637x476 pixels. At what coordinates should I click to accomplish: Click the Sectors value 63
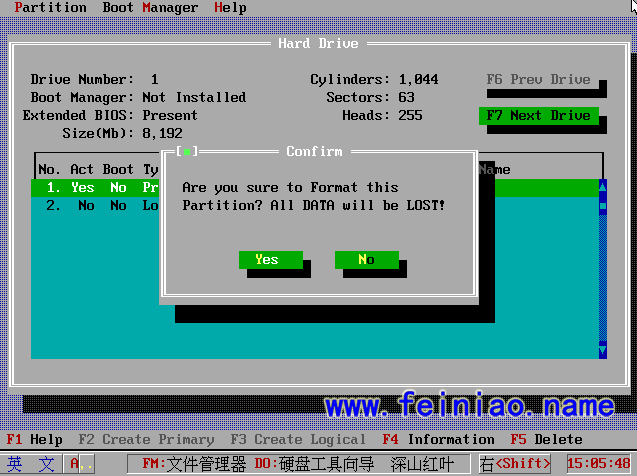coord(406,97)
